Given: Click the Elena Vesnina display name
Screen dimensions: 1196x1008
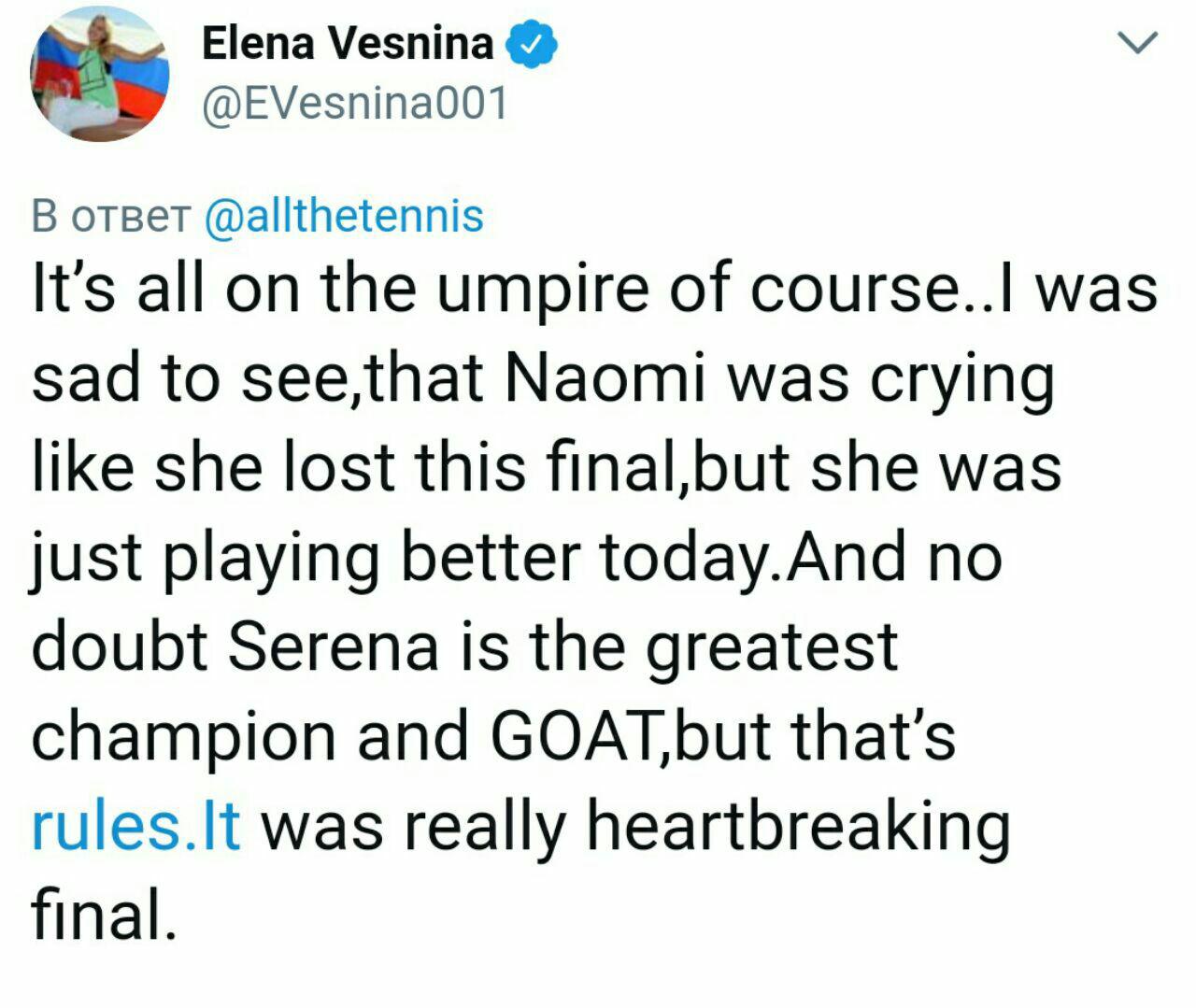Looking at the screenshot, I should click(x=348, y=44).
